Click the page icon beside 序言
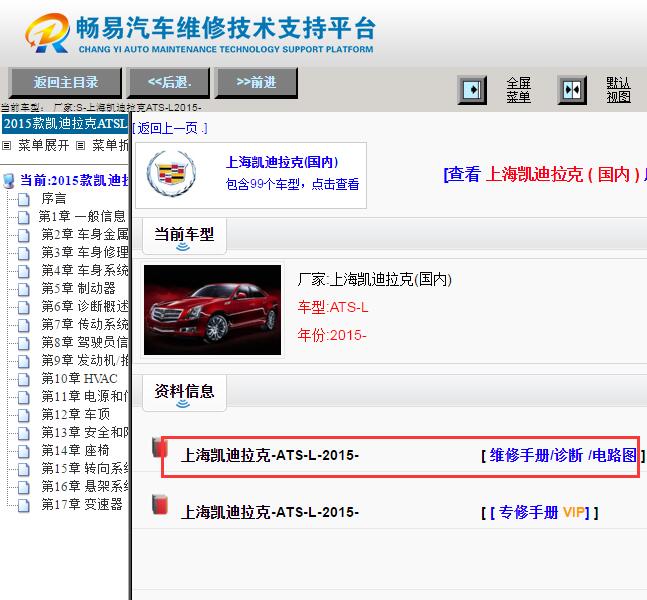The height and width of the screenshot is (600, 647). coord(24,199)
